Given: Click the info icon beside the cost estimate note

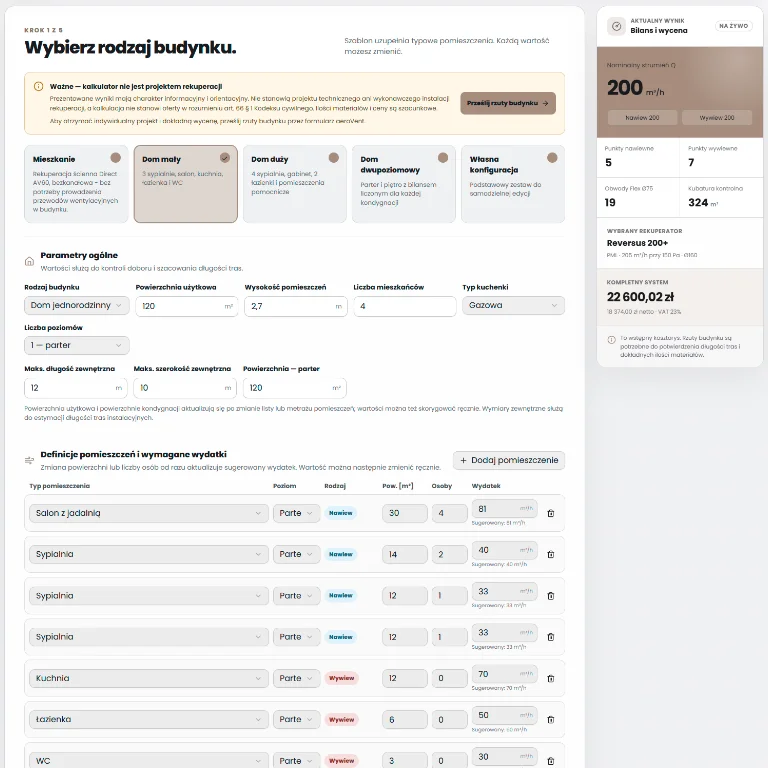Looking at the screenshot, I should (611, 339).
